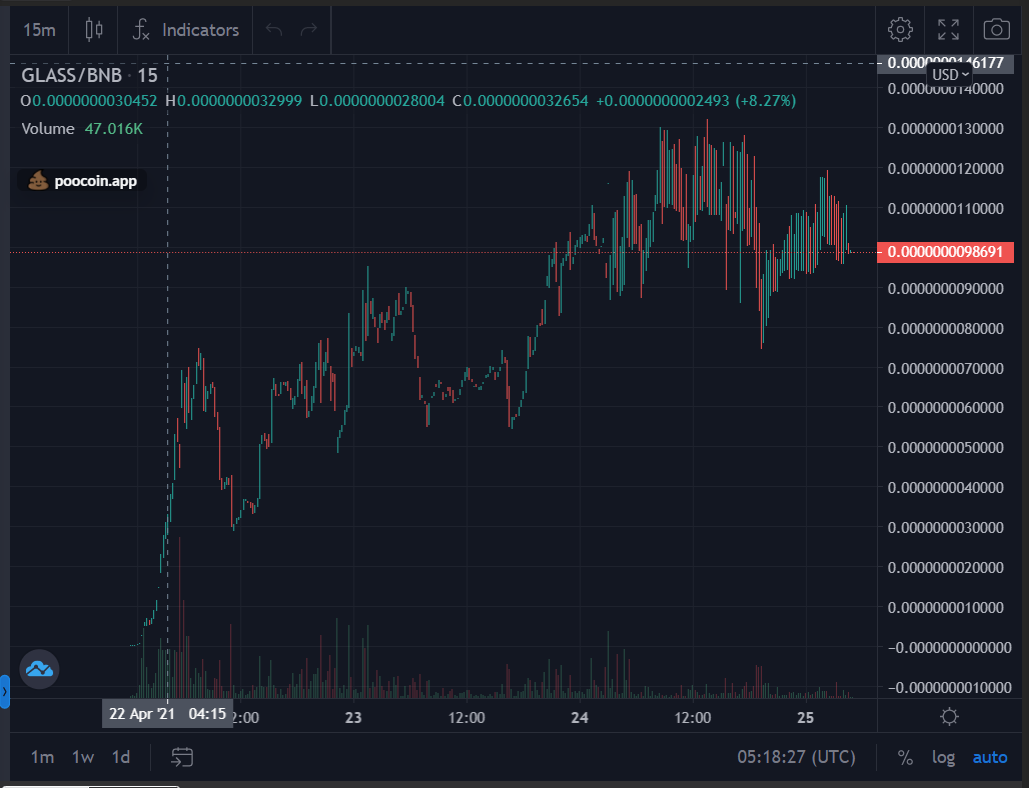The width and height of the screenshot is (1029, 788).
Task: Select the 1m date range
Action: [x=42, y=757]
